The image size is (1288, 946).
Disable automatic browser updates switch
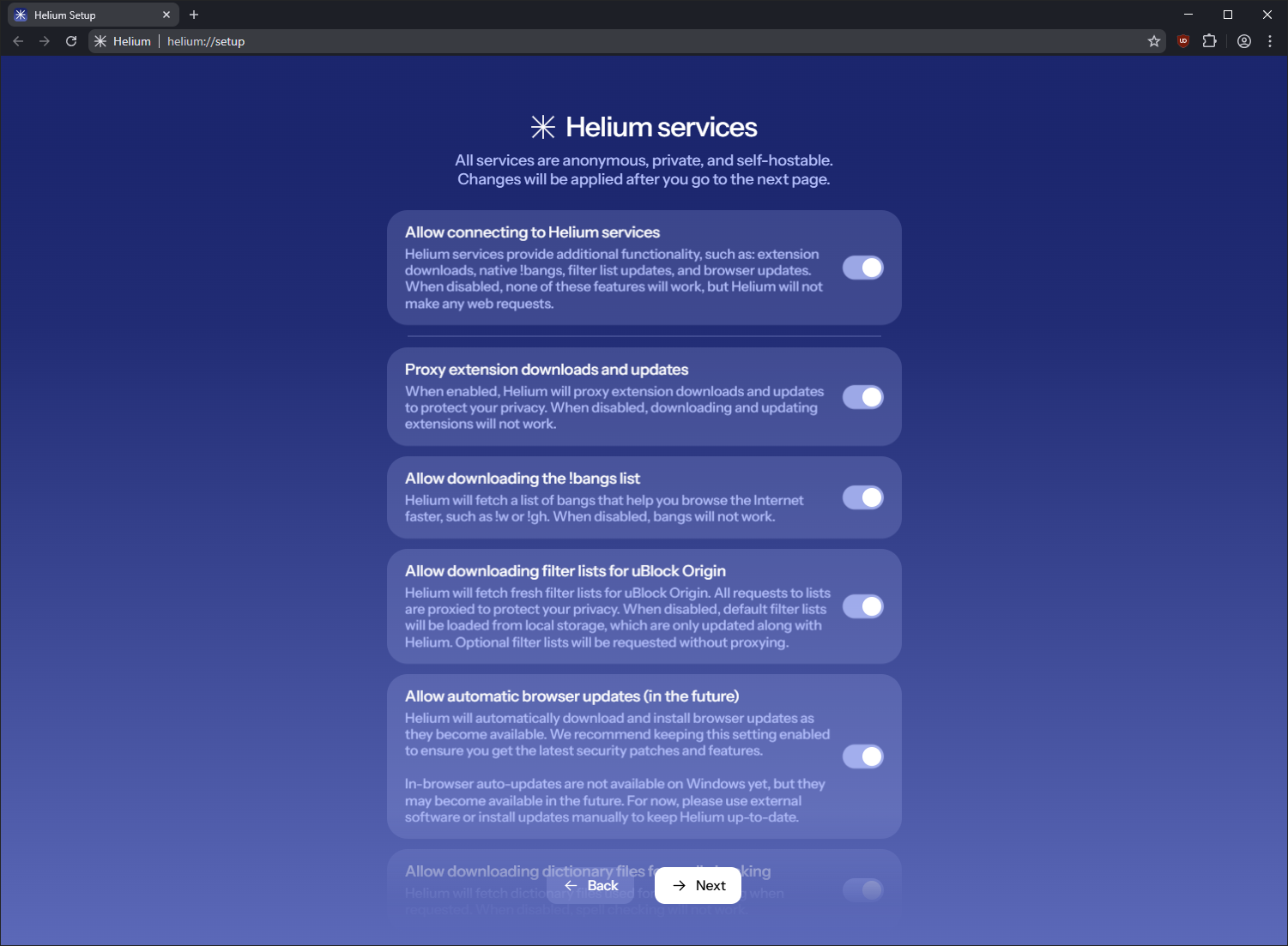coord(863,756)
